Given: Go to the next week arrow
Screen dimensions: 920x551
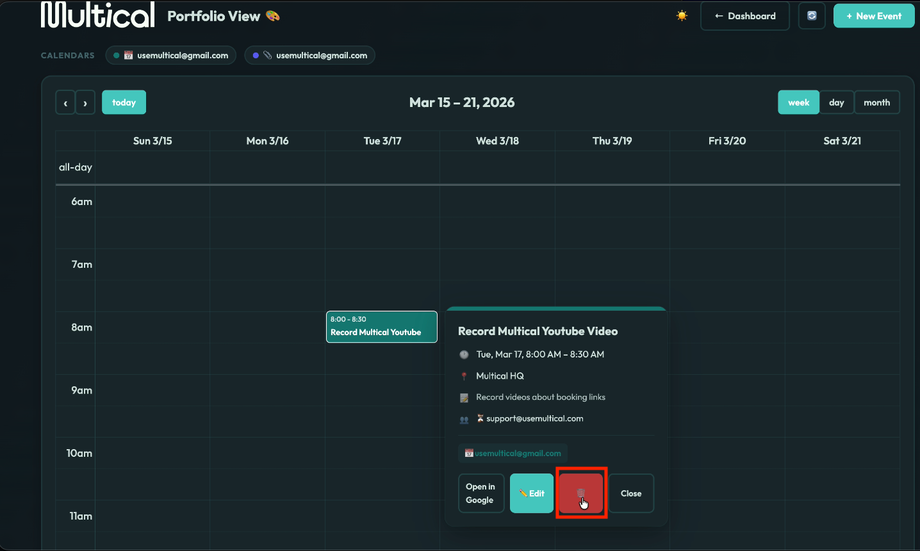Looking at the screenshot, I should click(x=85, y=103).
